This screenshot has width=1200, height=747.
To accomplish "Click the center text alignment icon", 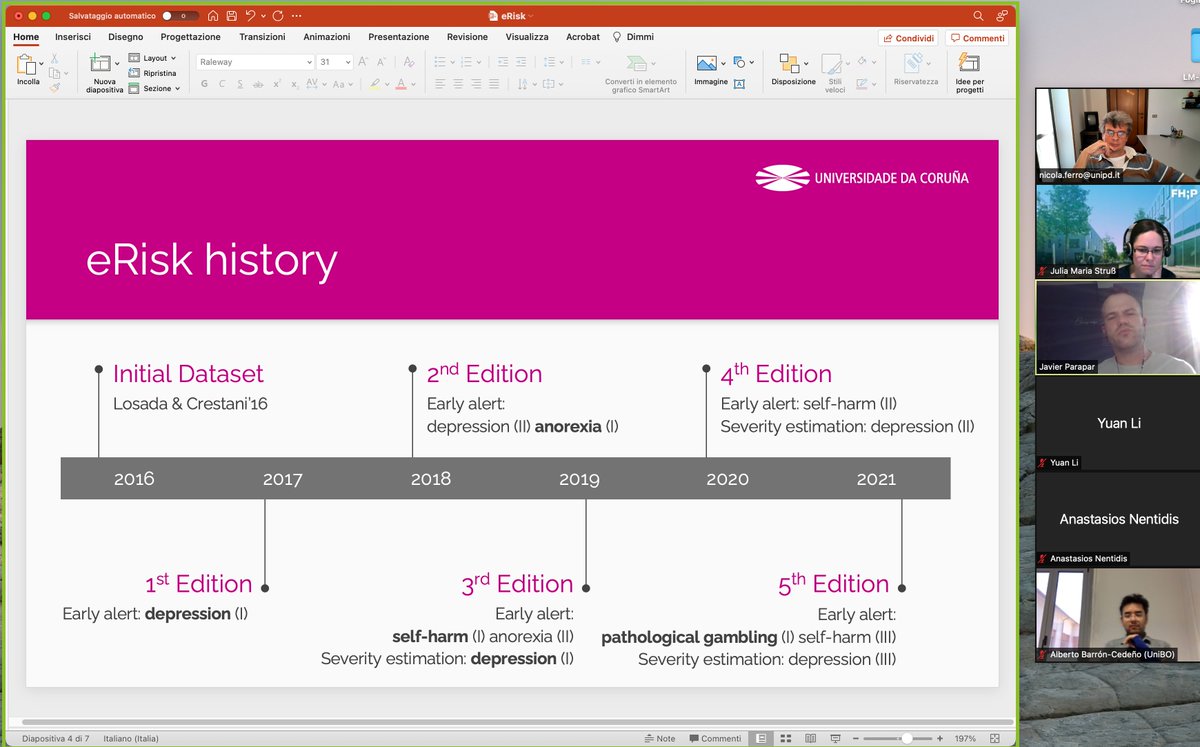I will pos(458,84).
